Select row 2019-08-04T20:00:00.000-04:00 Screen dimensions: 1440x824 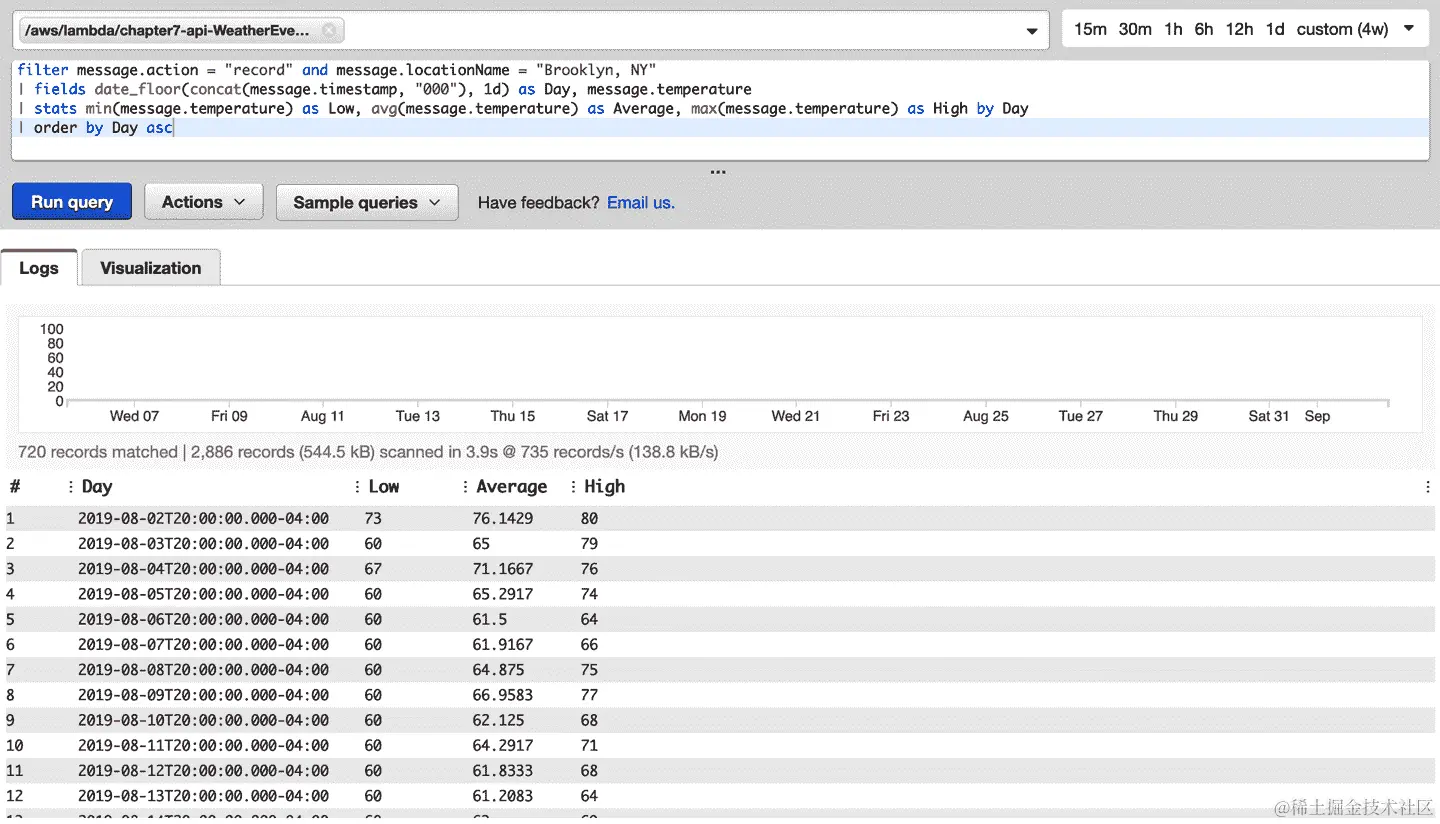pyautogui.click(x=720, y=569)
